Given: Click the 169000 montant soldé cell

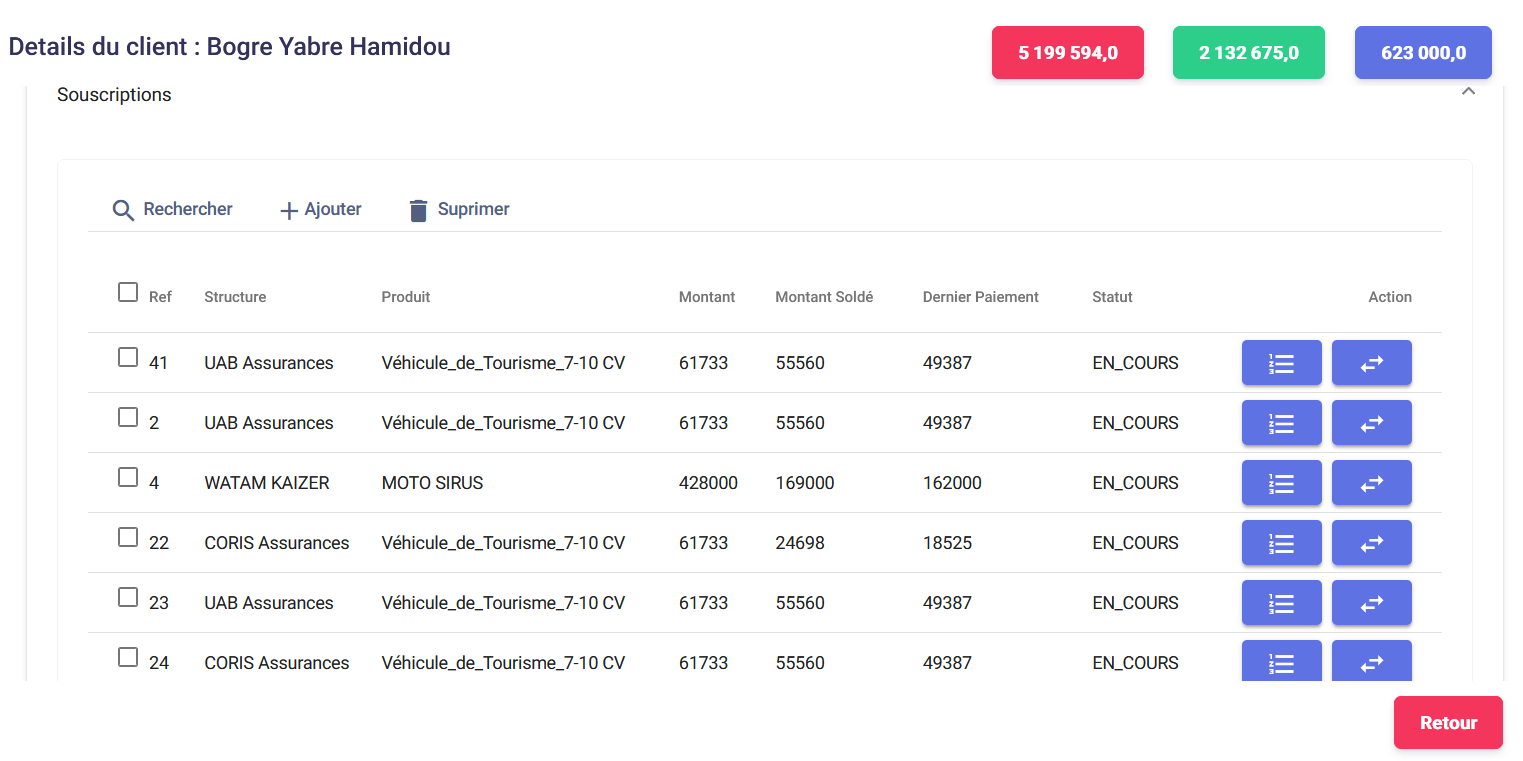Looking at the screenshot, I should point(805,483).
